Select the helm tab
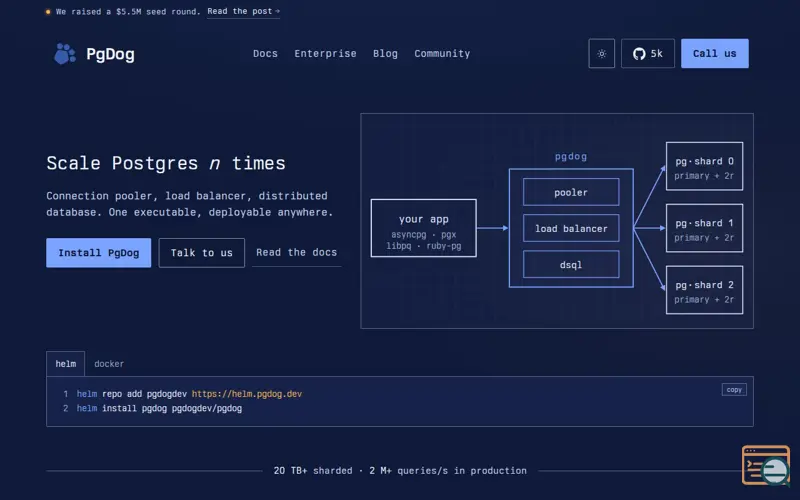 point(66,364)
